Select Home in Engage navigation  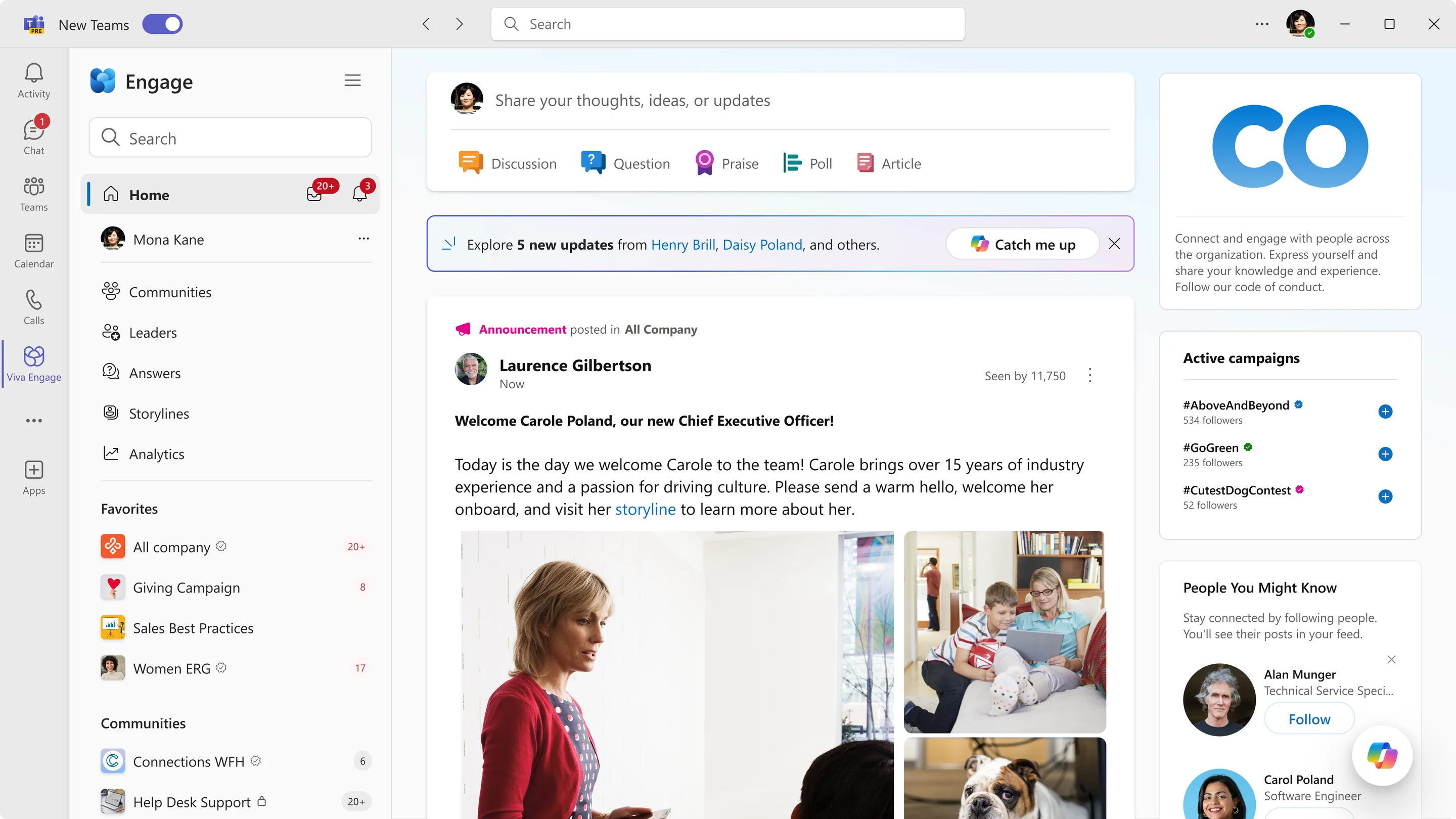pos(231,195)
